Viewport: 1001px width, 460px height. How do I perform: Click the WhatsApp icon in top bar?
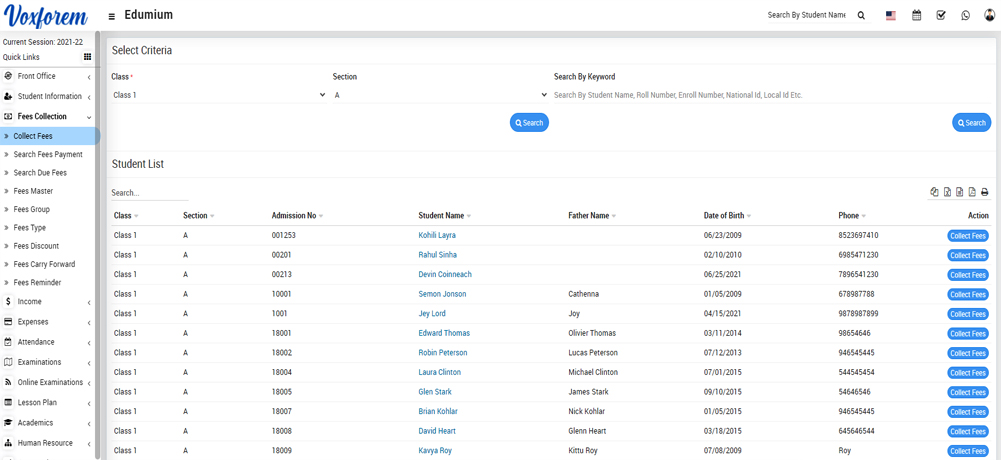(965, 15)
